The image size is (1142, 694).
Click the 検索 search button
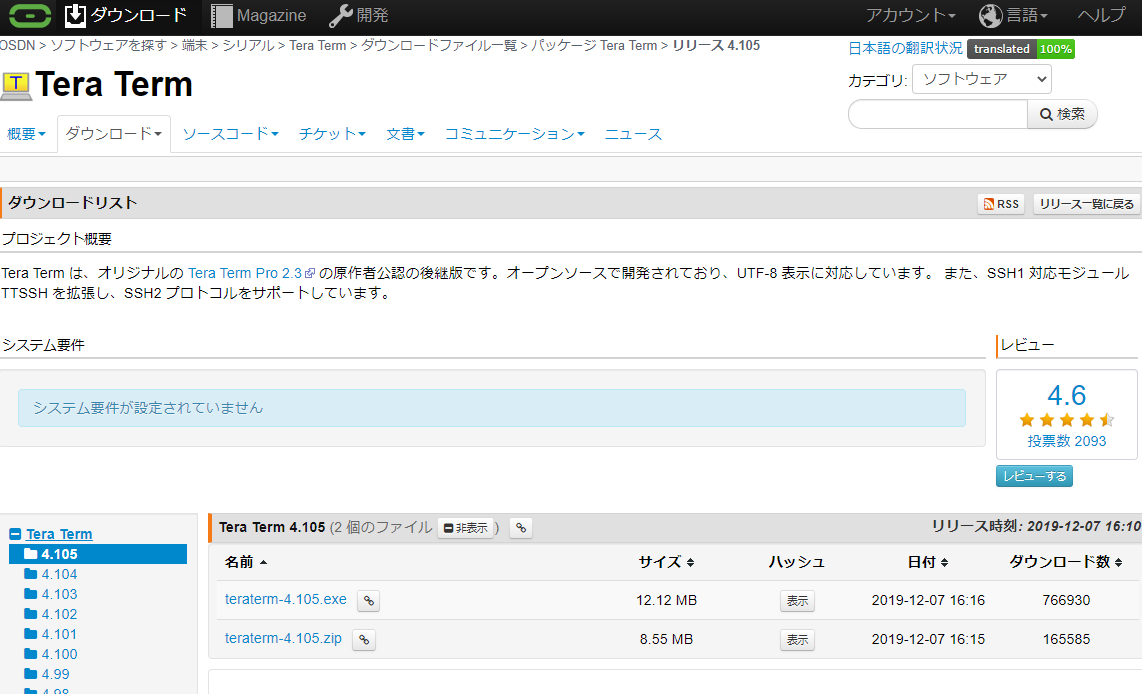coord(1062,114)
